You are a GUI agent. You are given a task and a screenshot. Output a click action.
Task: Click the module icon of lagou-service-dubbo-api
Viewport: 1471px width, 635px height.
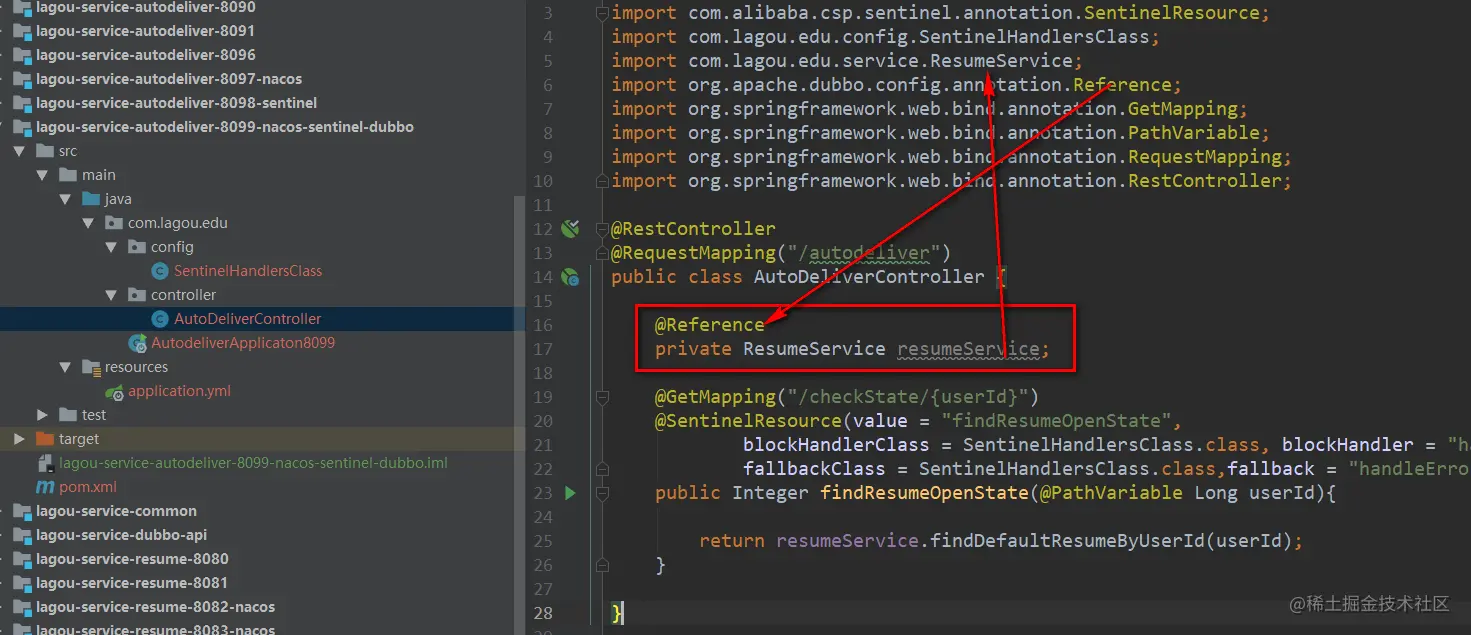(22, 535)
